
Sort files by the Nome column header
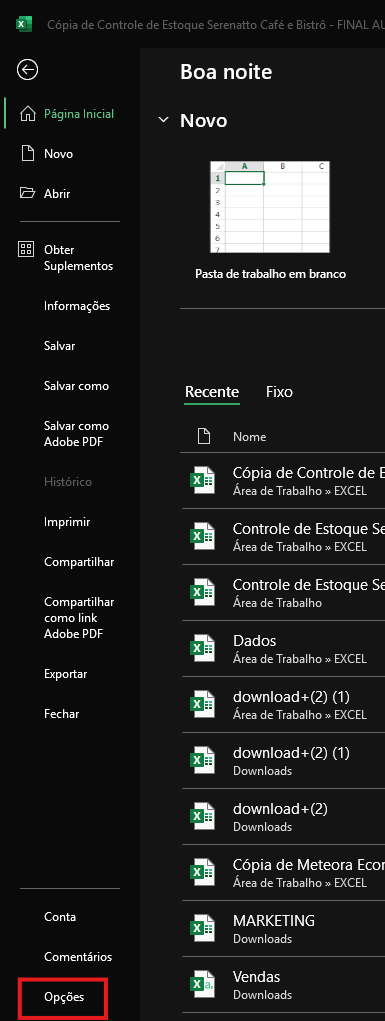point(250,437)
